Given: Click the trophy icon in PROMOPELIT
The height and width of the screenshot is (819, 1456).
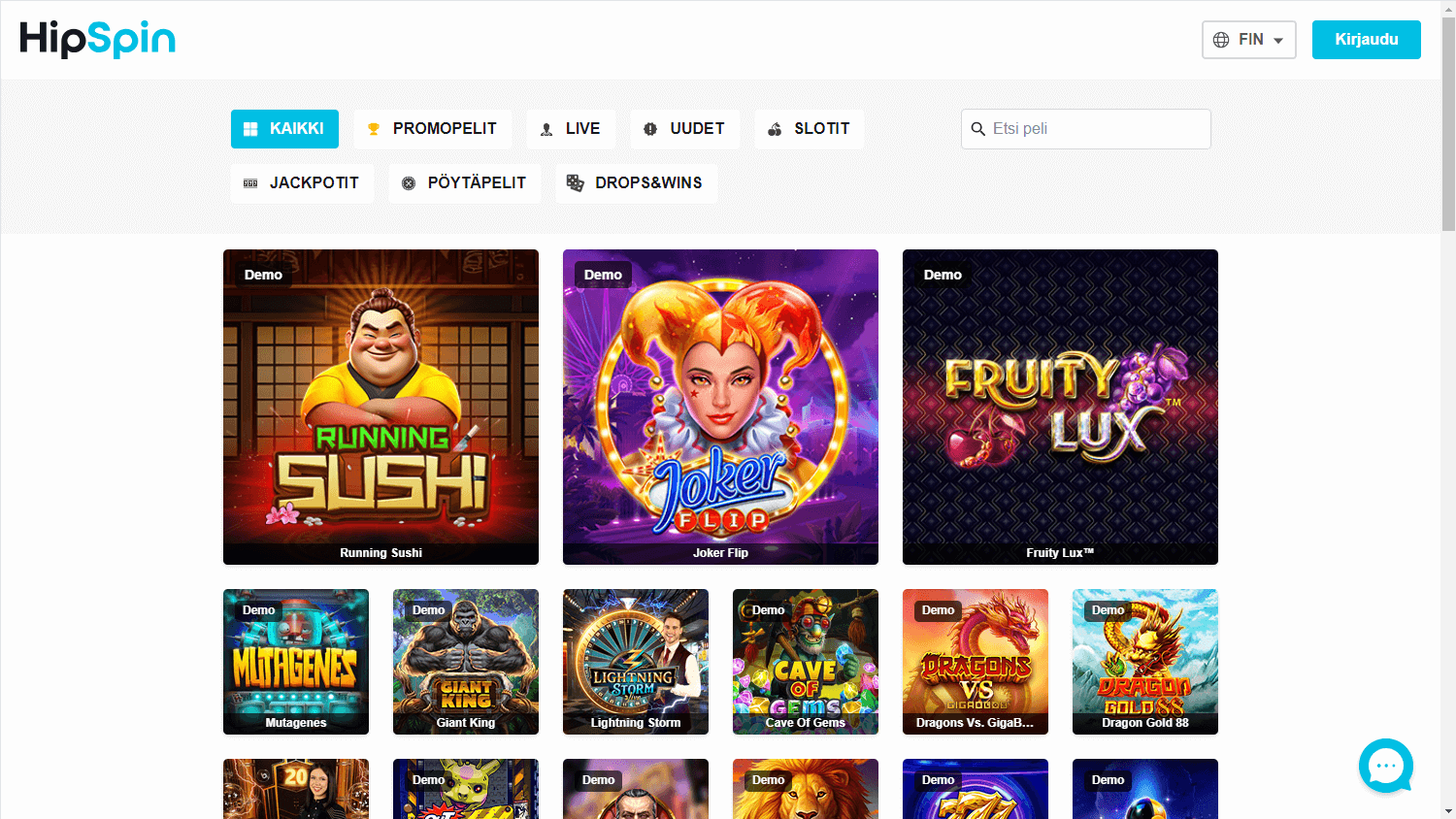Looking at the screenshot, I should [x=374, y=129].
